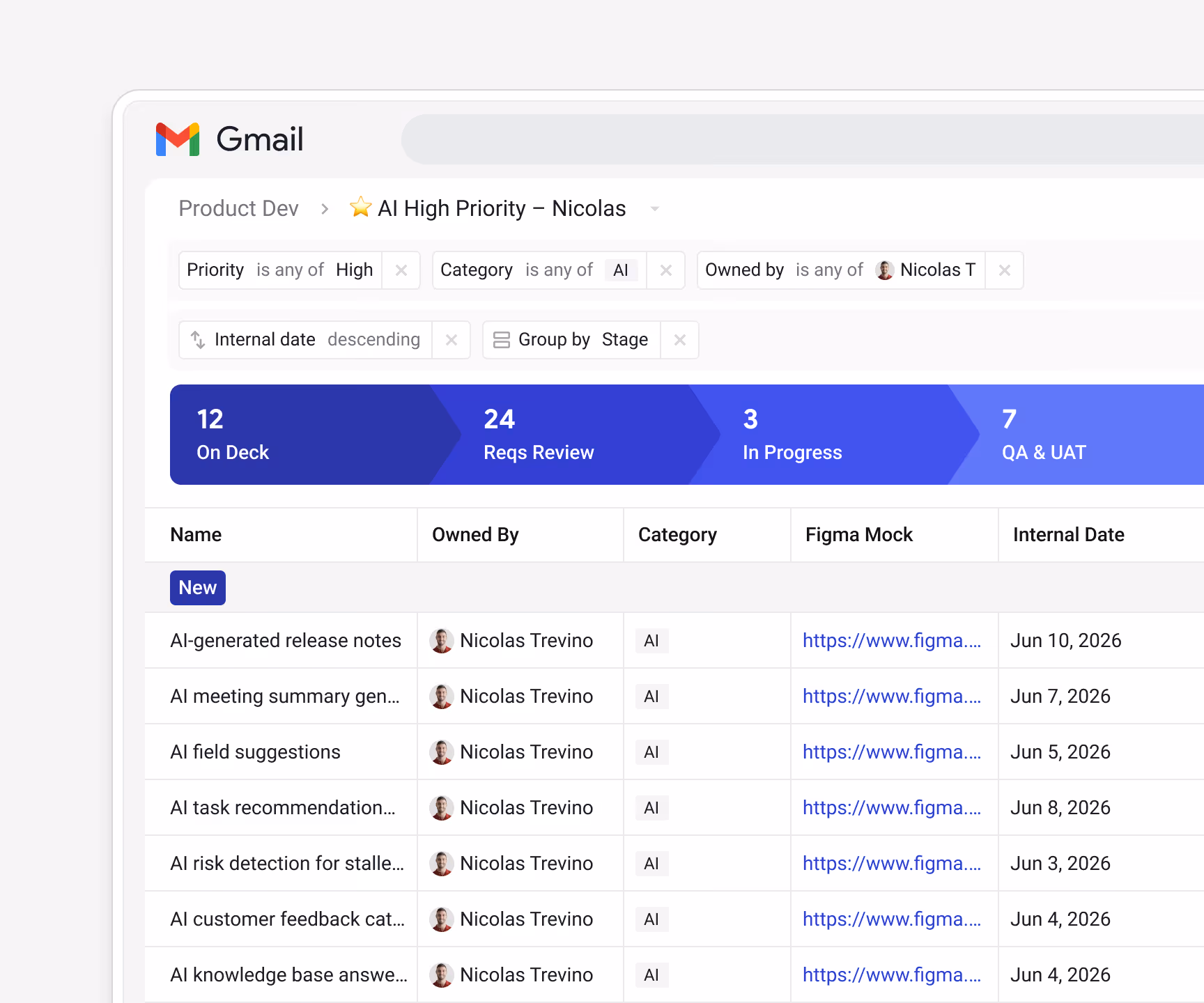Open Figma link for AI task recommendation
The height and width of the screenshot is (1003, 1204).
pyautogui.click(x=892, y=808)
